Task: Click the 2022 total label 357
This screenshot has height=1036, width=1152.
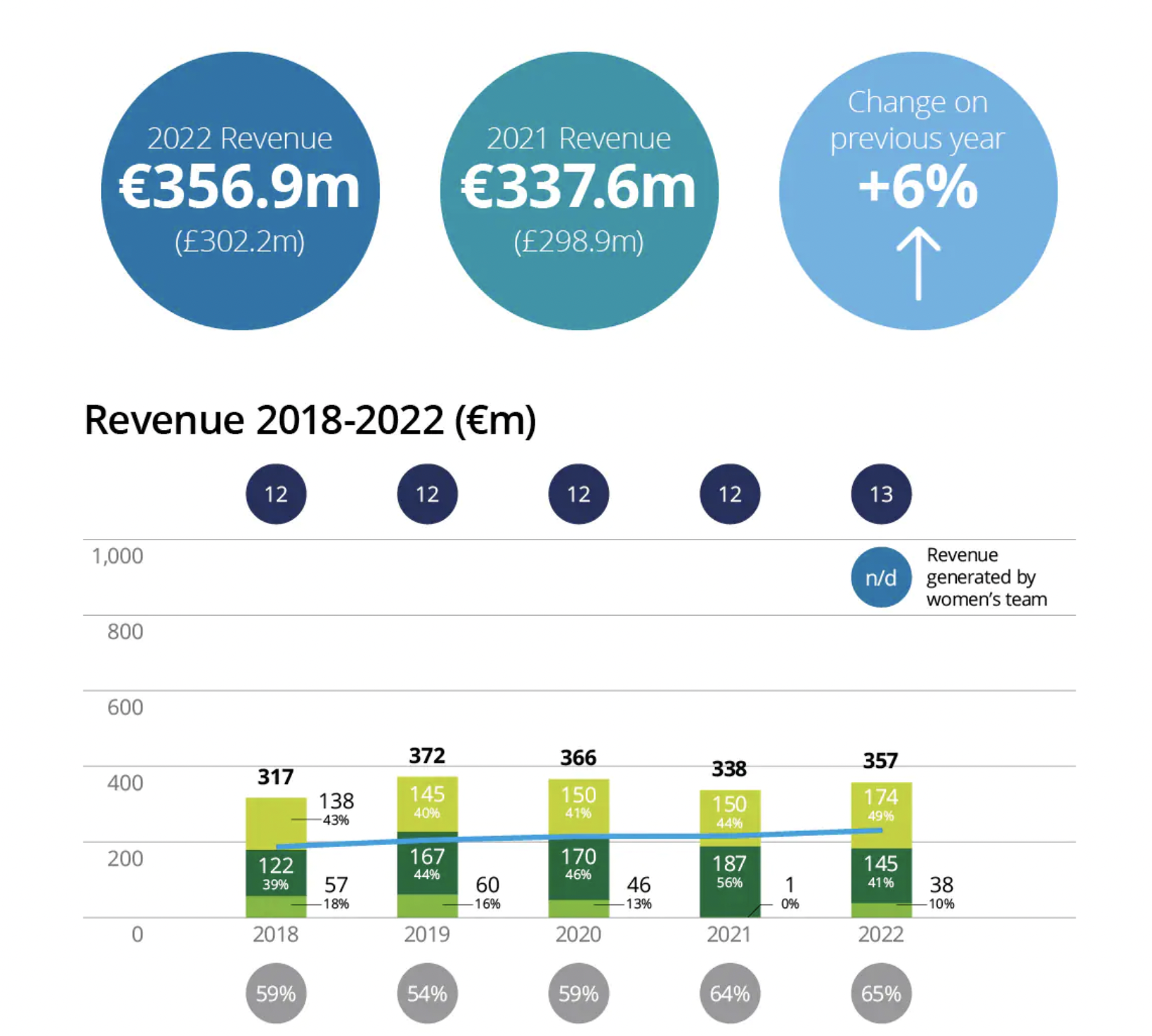Action: [880, 761]
